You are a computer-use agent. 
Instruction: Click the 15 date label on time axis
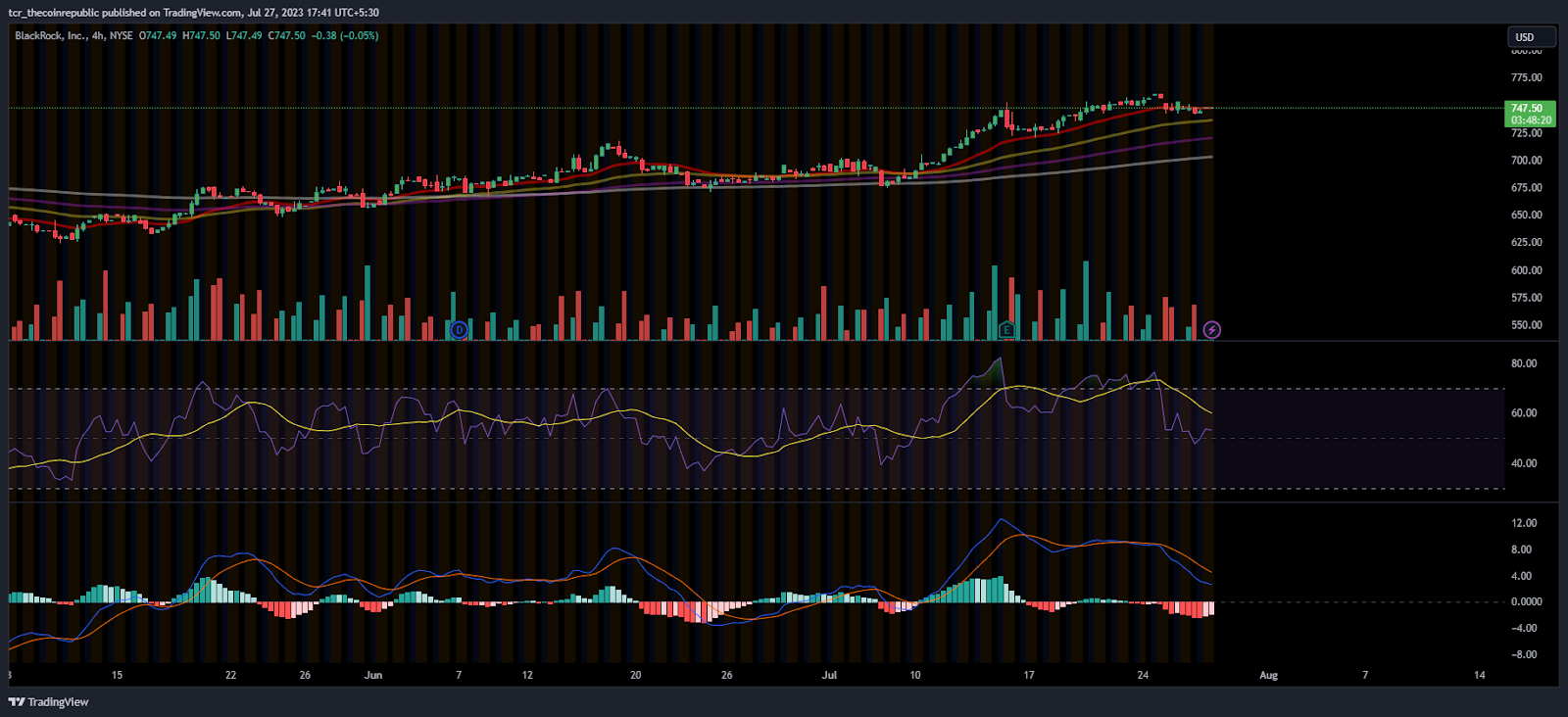117,675
